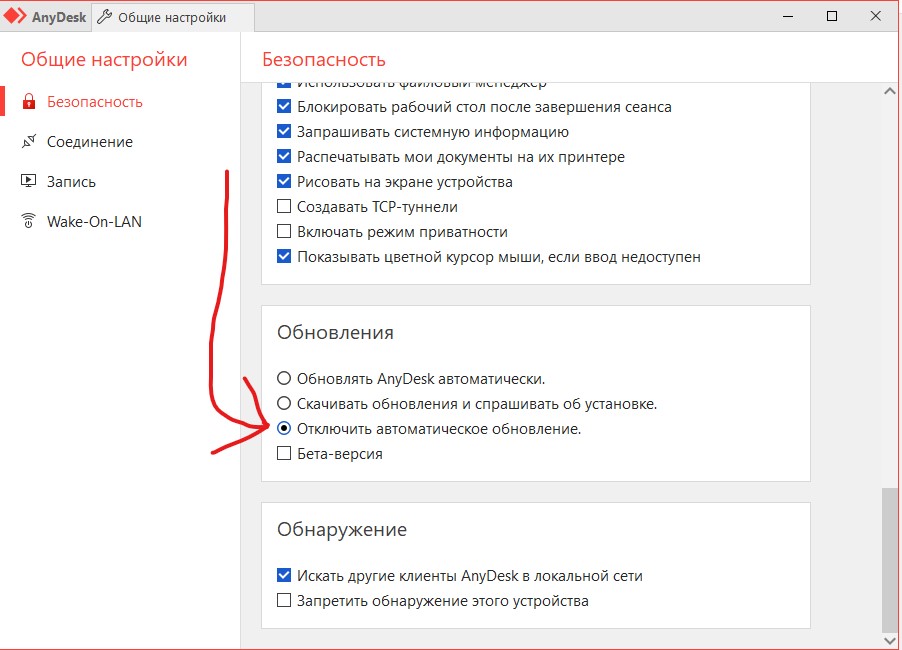Image resolution: width=902 pixels, height=650 pixels.
Task: Uncheck Показывать цветной курсор мыши option
Action: click(284, 256)
